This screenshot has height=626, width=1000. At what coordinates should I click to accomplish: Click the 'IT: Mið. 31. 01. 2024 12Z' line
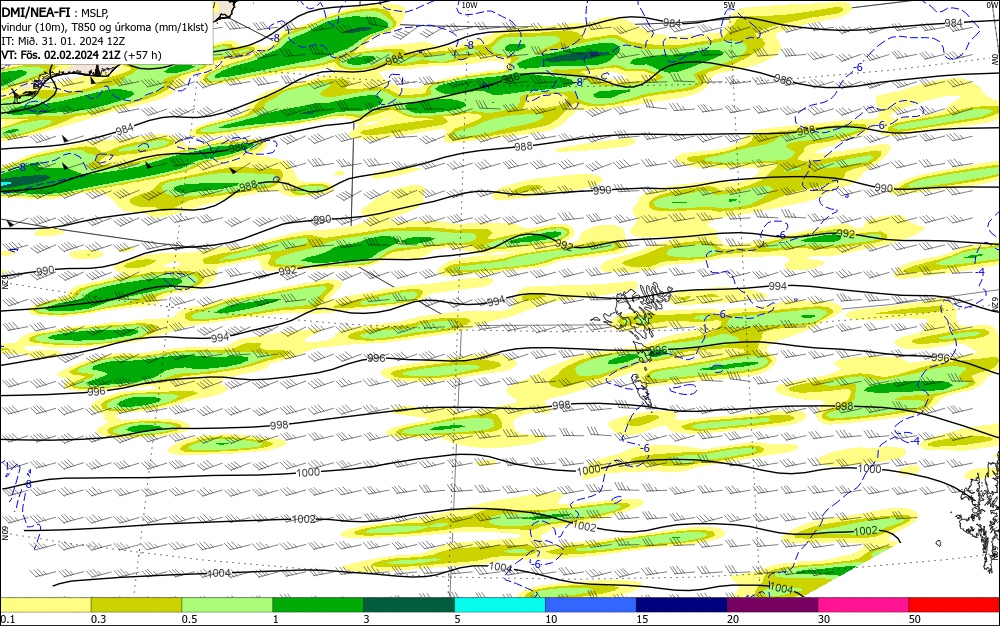62,40
